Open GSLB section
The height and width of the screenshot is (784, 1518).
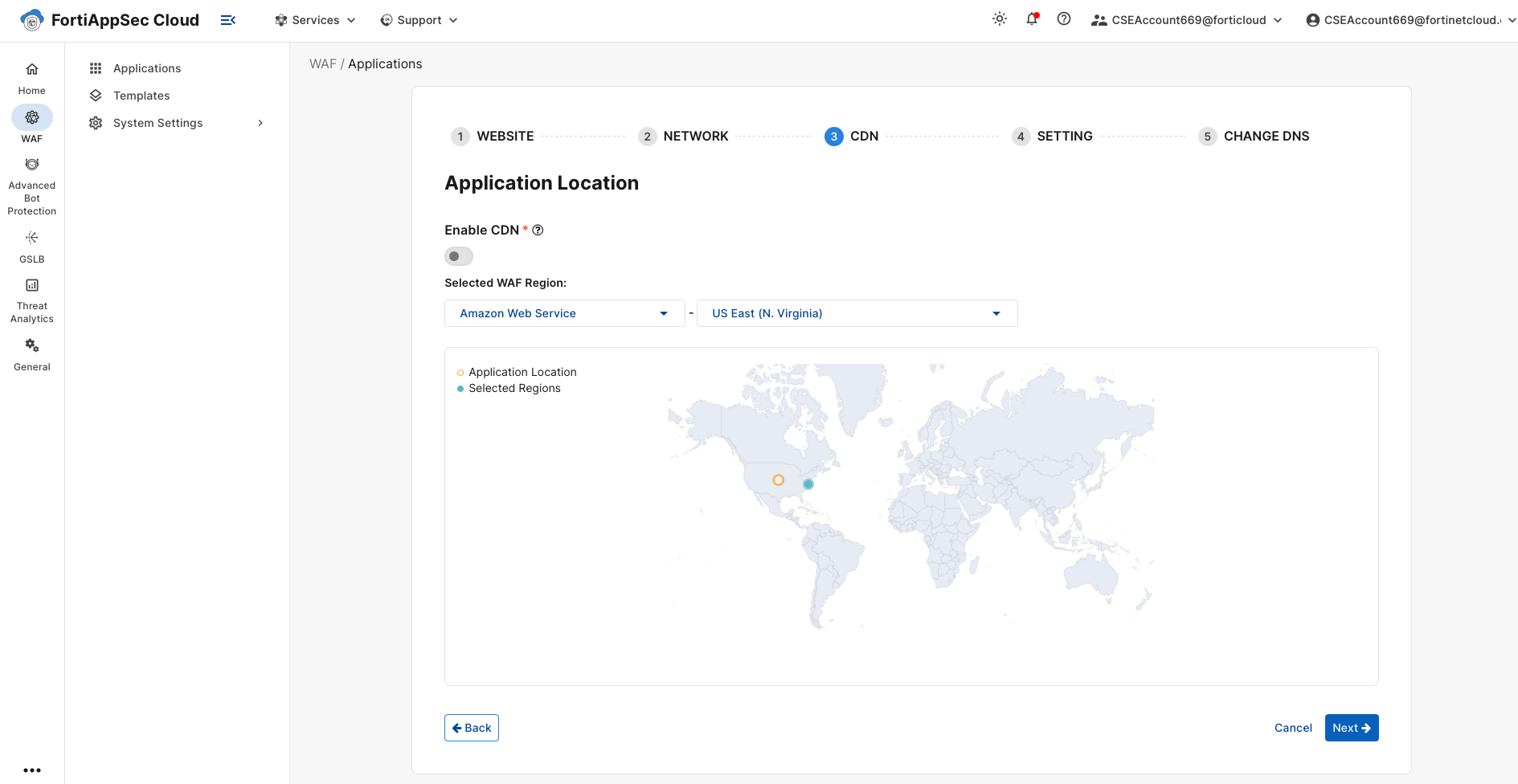tap(32, 247)
